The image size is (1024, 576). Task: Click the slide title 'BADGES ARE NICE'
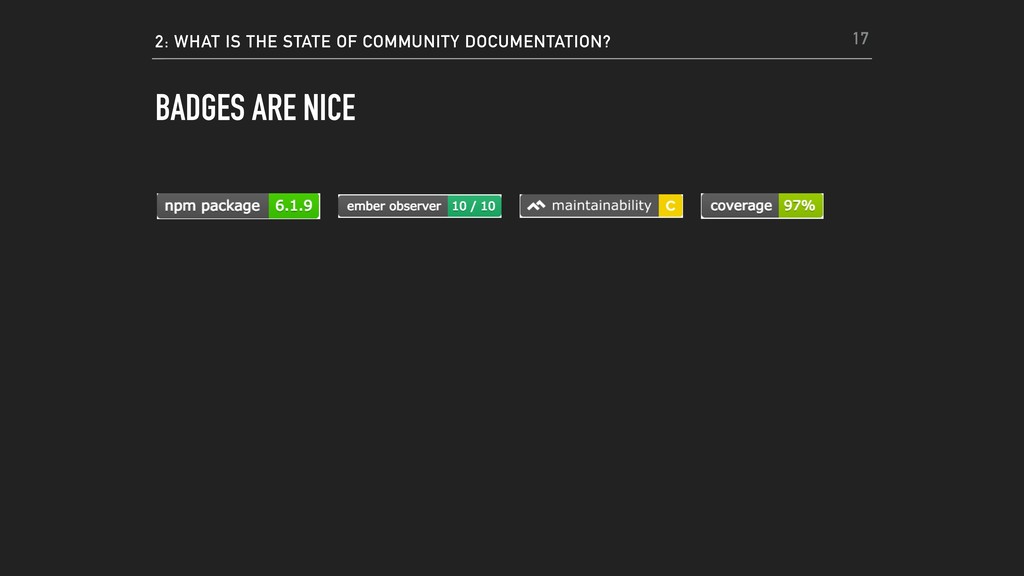(x=255, y=108)
